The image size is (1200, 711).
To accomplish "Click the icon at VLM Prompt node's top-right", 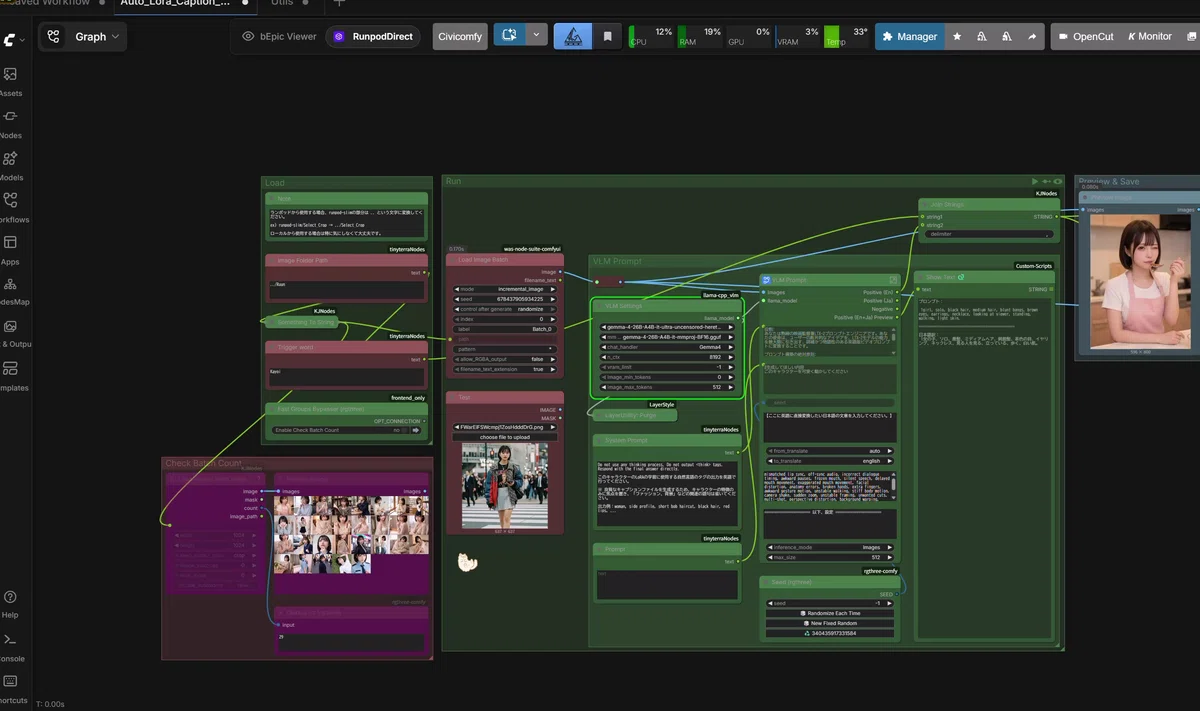I will pyautogui.click(x=893, y=280).
